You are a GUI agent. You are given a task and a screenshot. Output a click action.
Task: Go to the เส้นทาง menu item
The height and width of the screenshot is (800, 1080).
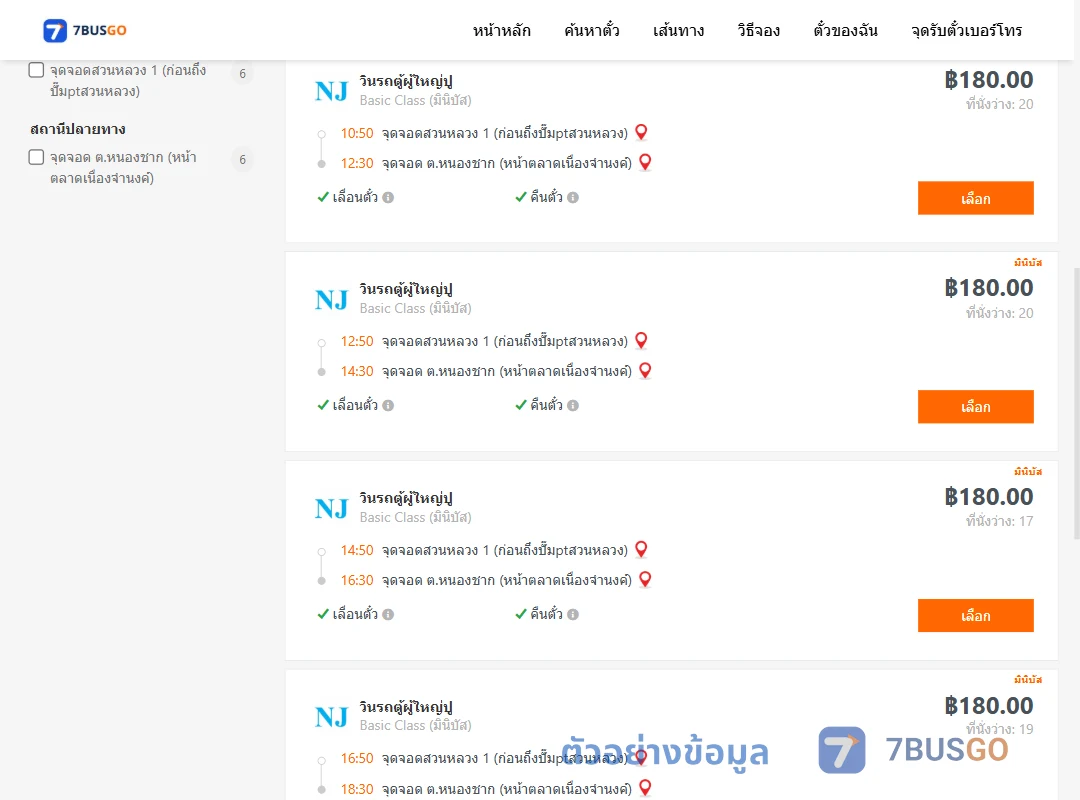click(678, 30)
